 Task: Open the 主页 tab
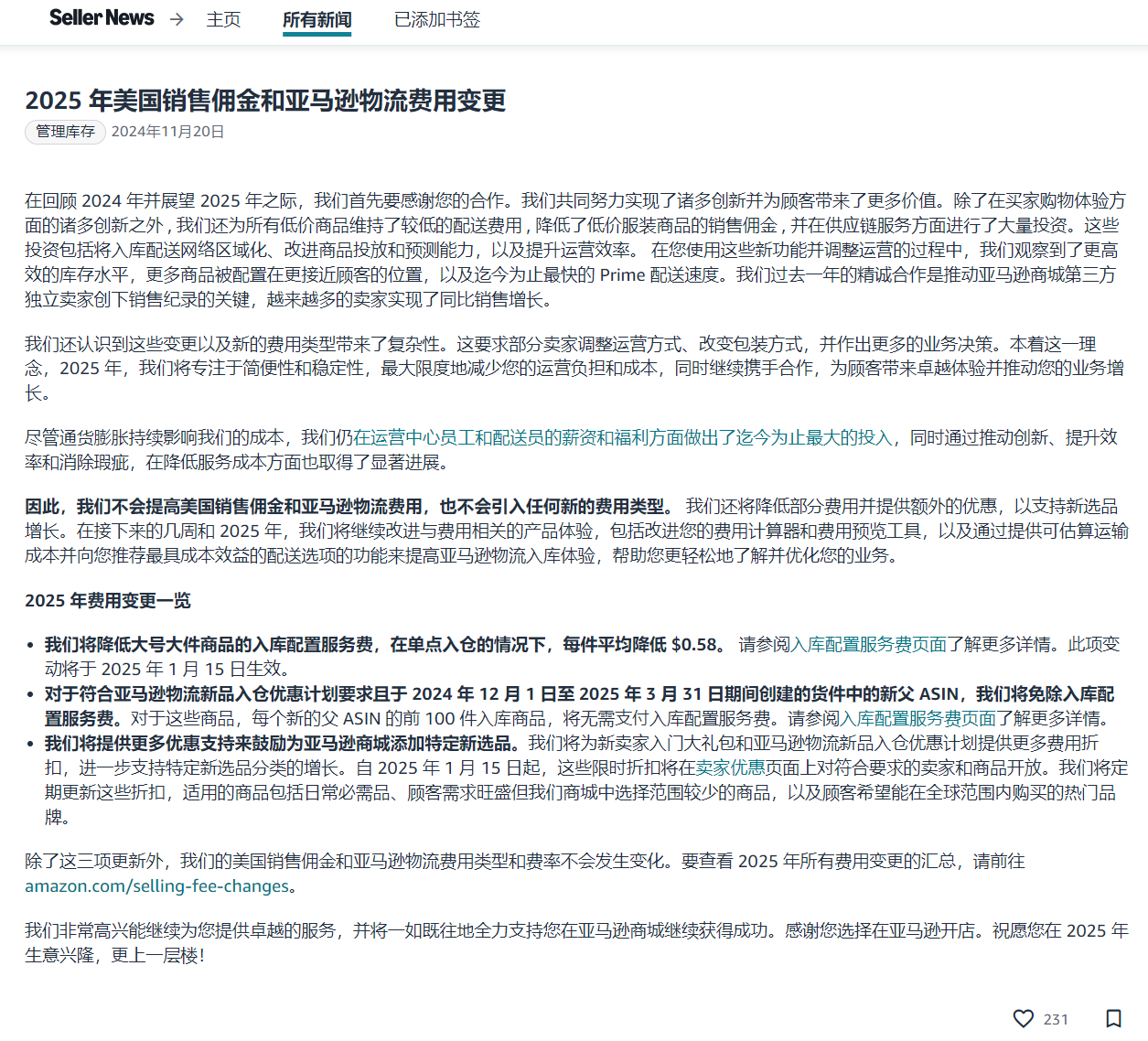pos(223,19)
